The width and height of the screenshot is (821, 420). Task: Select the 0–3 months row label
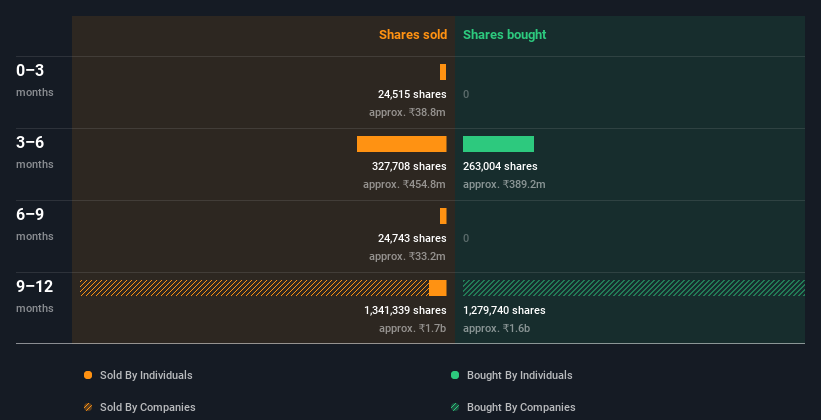click(35, 80)
